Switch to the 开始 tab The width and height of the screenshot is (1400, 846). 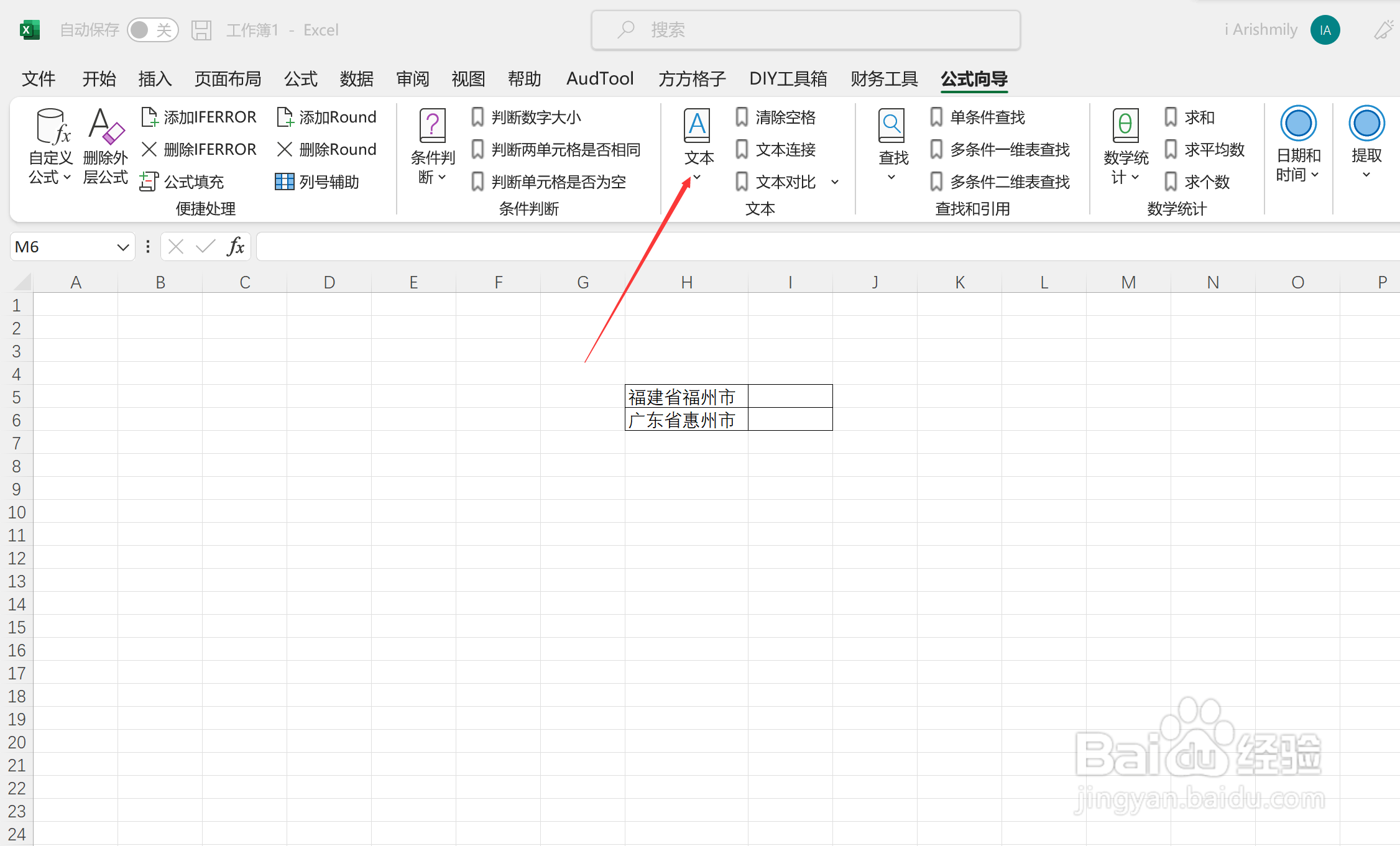click(99, 79)
